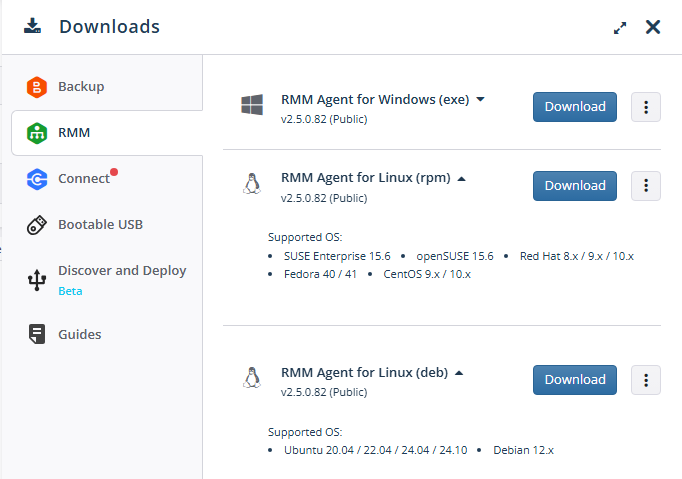The height and width of the screenshot is (479, 682).
Task: Download RMM Agent for Linux (deb)
Action: point(575,380)
